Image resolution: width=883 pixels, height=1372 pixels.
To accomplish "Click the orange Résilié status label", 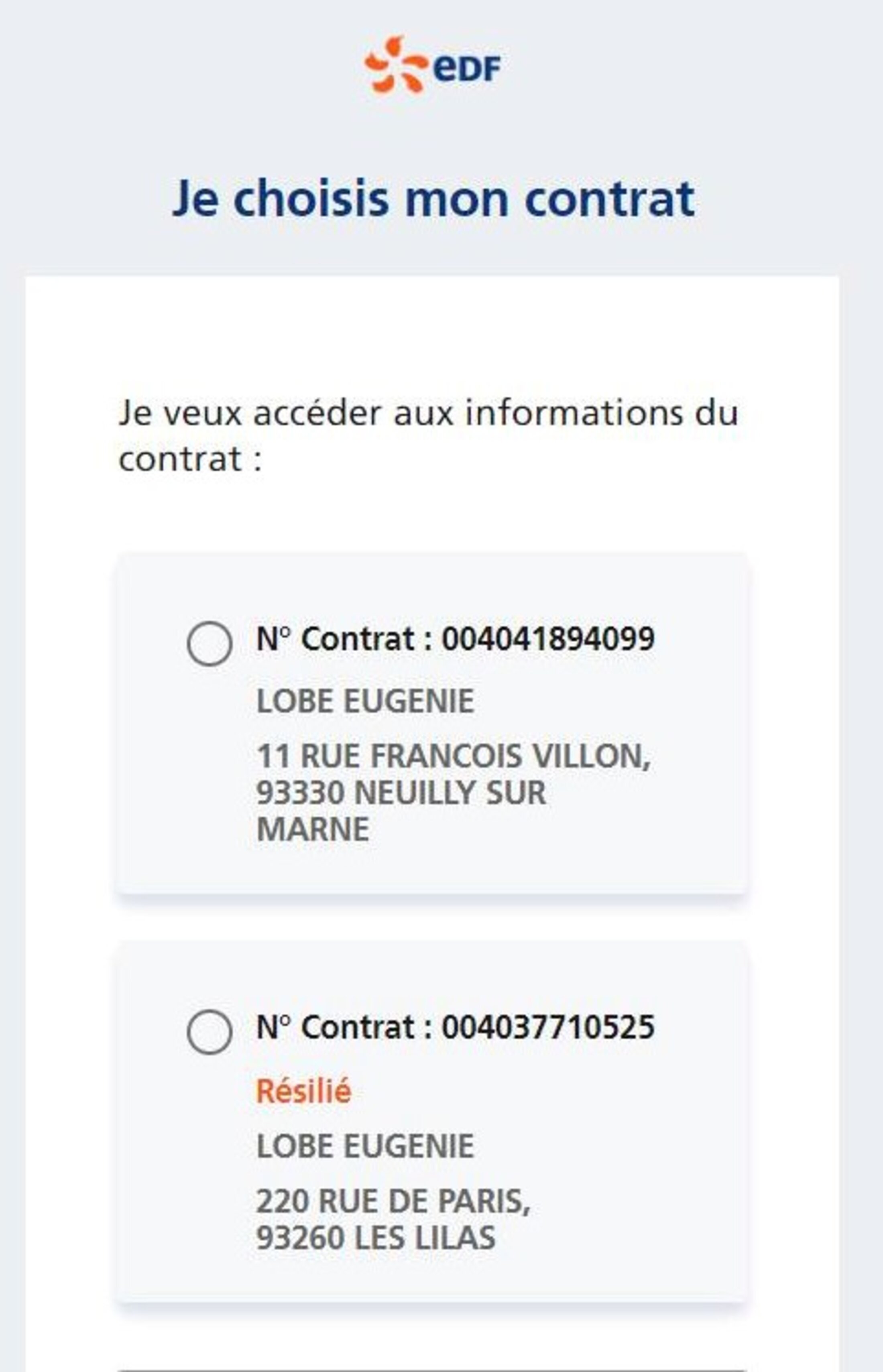I will point(303,1091).
